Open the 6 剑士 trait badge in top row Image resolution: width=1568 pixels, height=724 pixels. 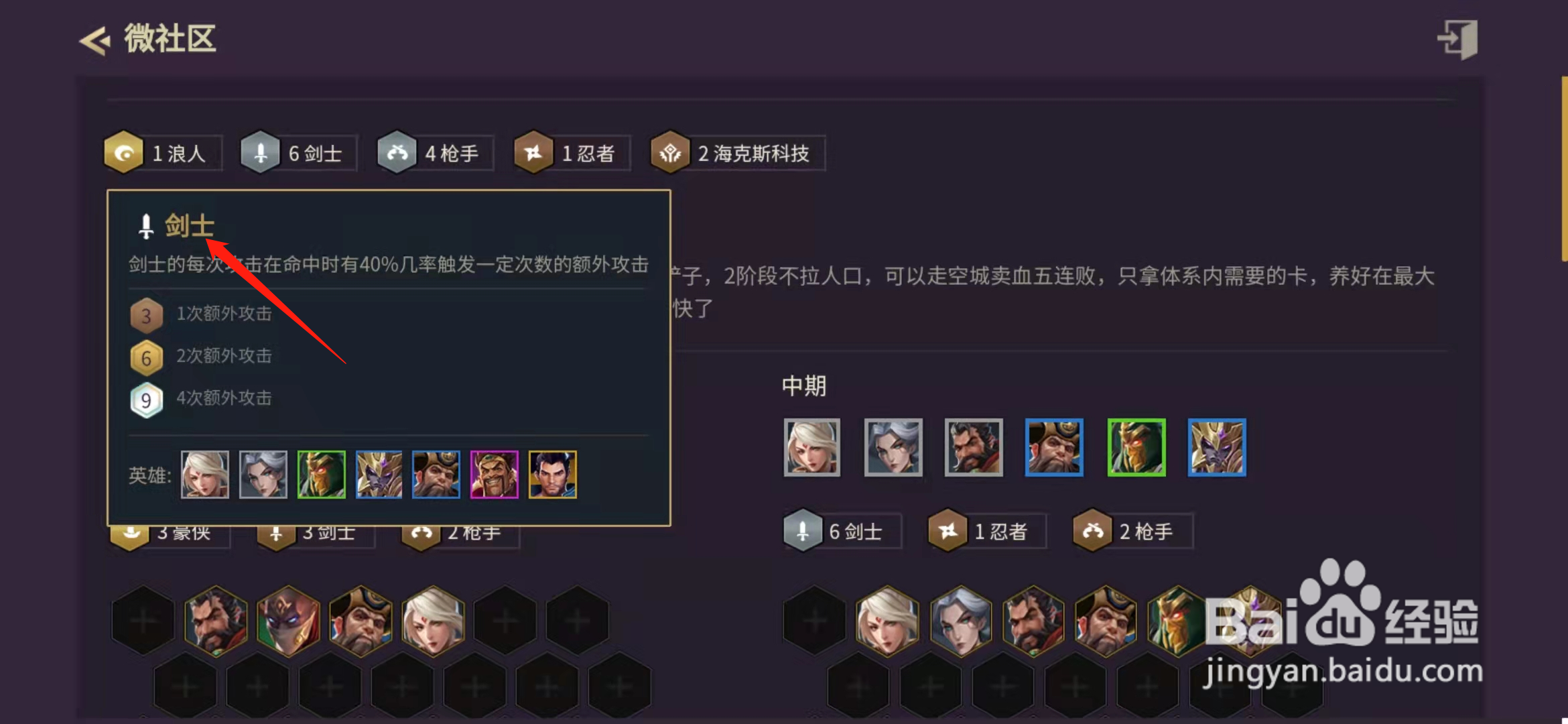[x=299, y=154]
